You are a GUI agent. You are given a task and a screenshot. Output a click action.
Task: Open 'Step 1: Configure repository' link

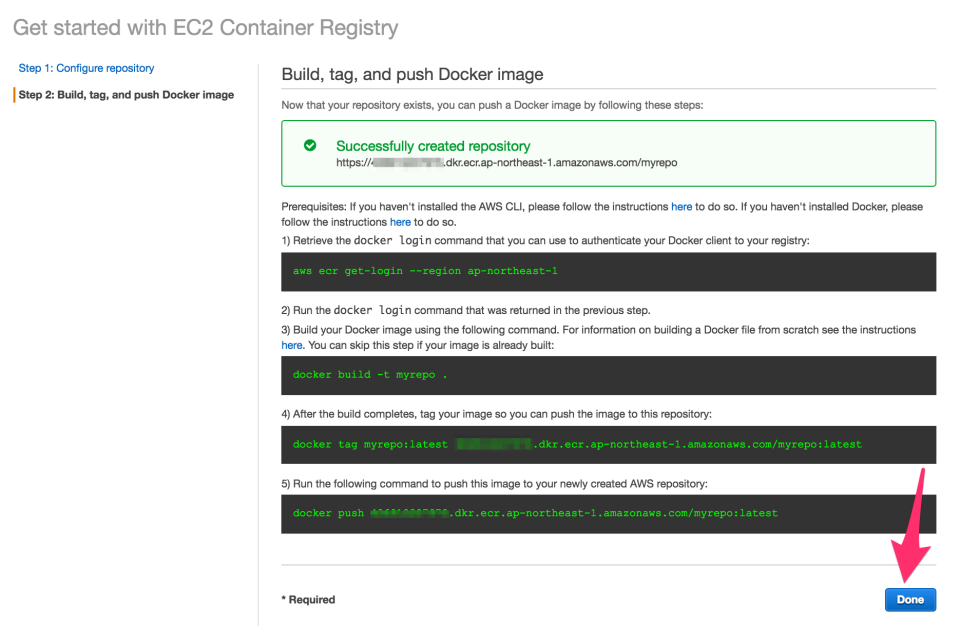click(x=85, y=67)
